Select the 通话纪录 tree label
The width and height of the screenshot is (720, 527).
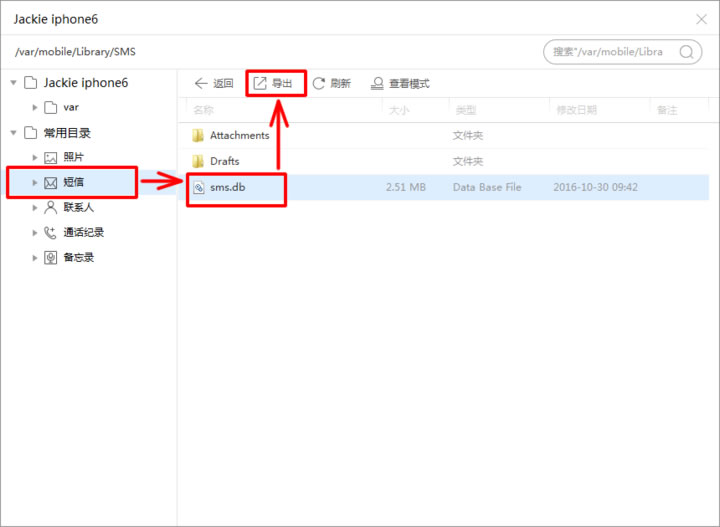click(x=84, y=232)
